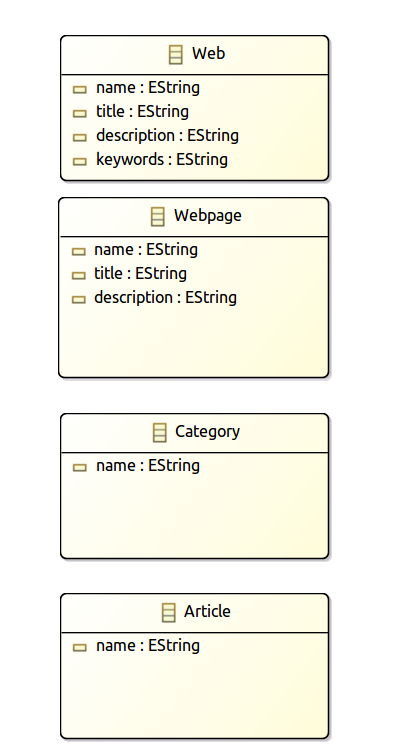This screenshot has width=408, height=746.
Task: Select attribute icon beside Category name
Action: (x=80, y=468)
